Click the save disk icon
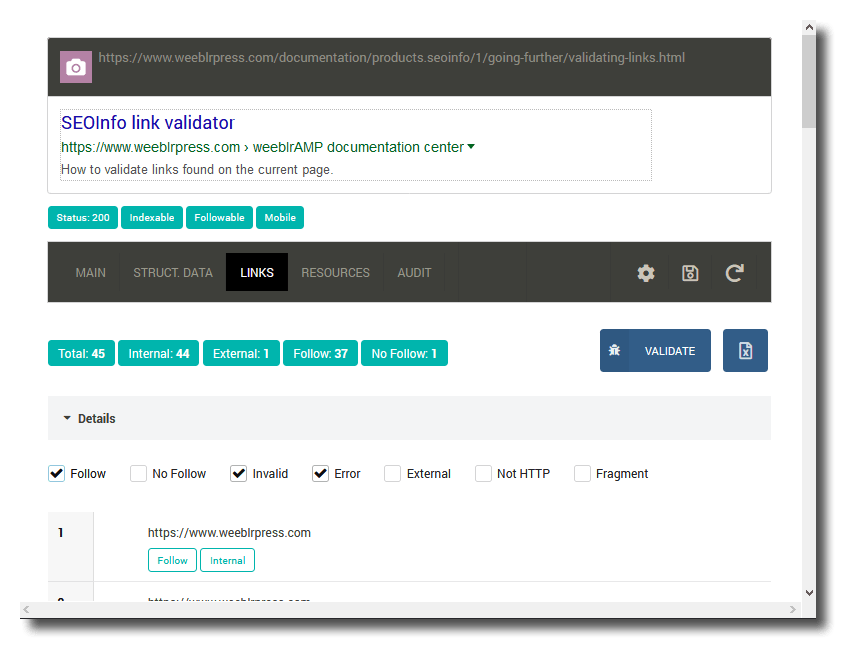This screenshot has height=649, width=846. tap(690, 273)
